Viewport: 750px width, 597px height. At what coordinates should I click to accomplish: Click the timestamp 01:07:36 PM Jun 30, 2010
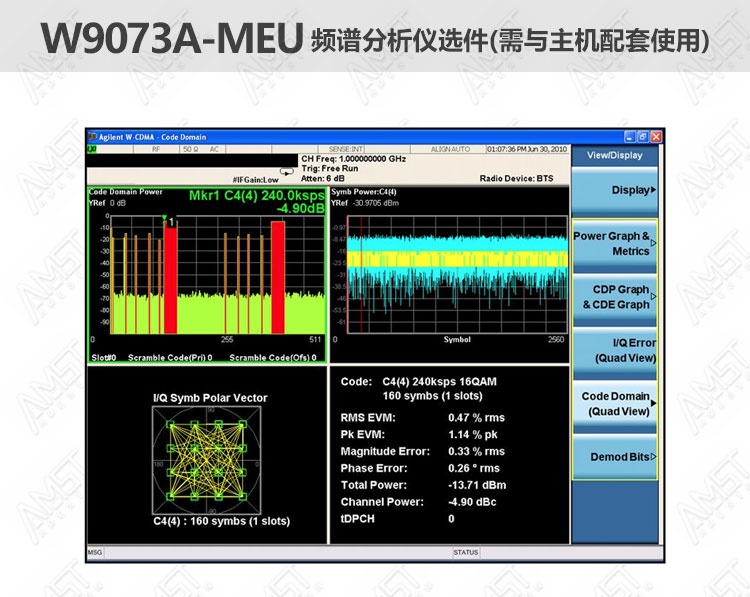pos(527,149)
